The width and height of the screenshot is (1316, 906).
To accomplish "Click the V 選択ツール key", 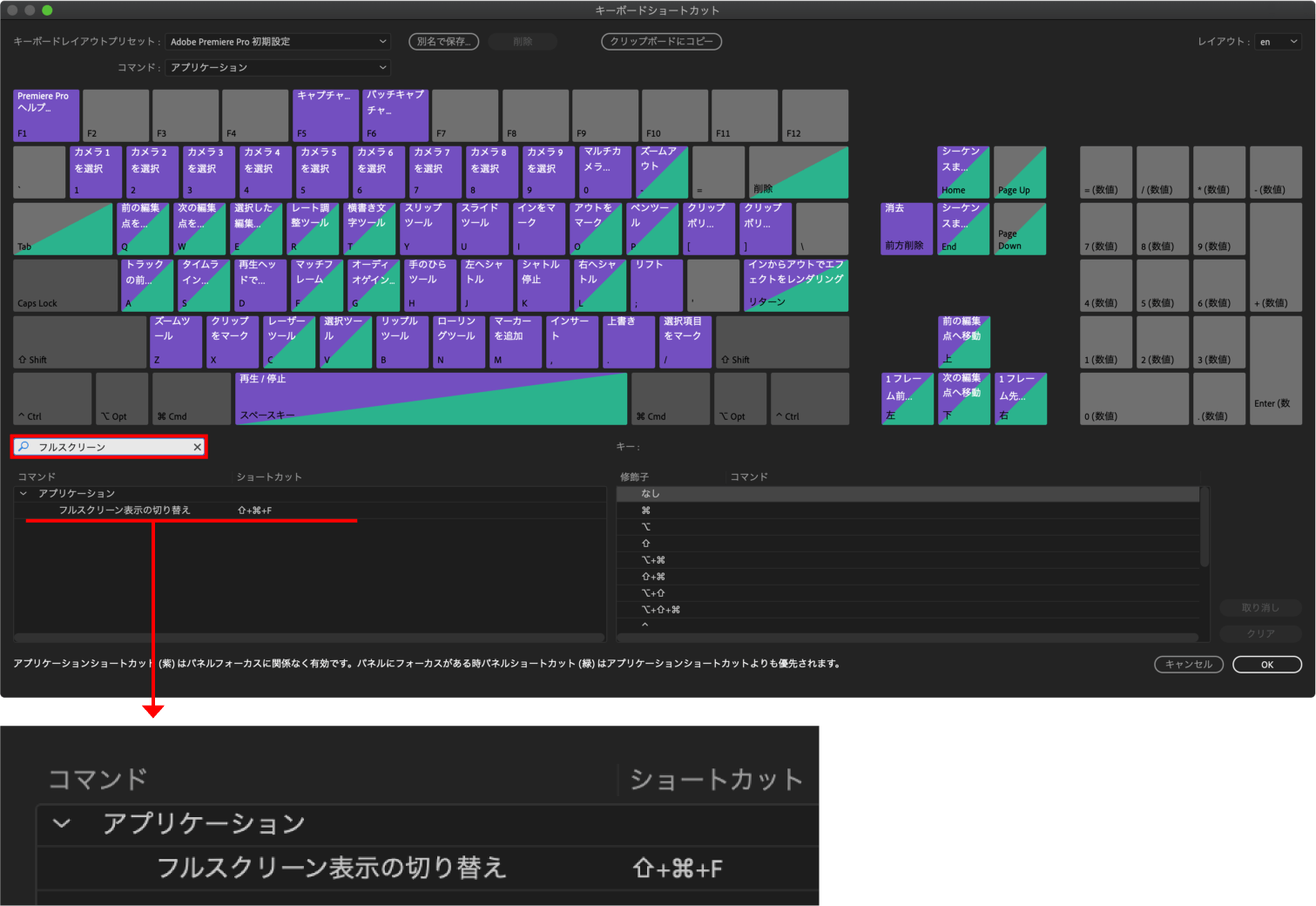I will click(346, 341).
